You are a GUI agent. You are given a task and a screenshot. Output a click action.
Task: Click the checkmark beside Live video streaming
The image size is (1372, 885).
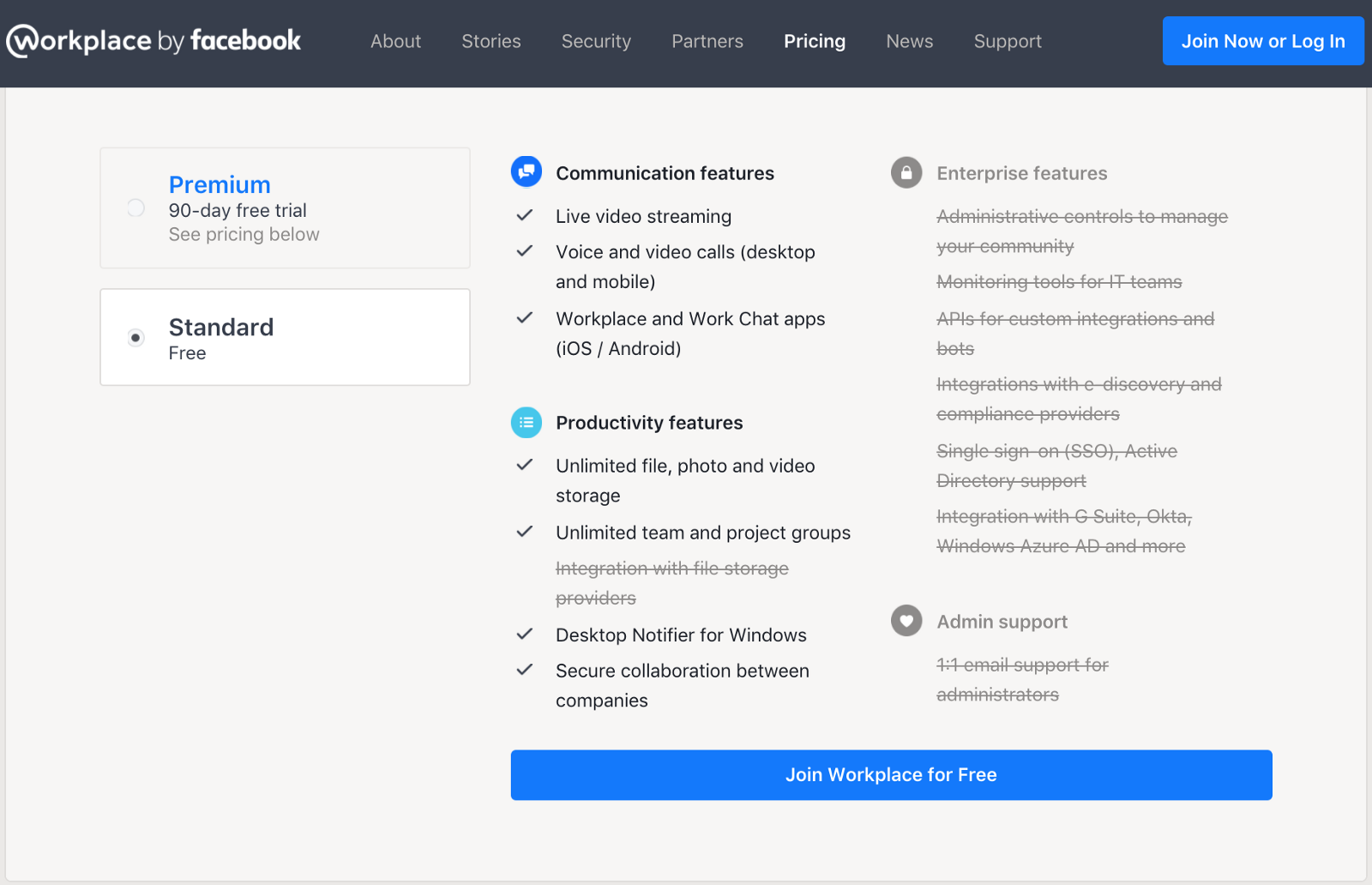click(525, 215)
